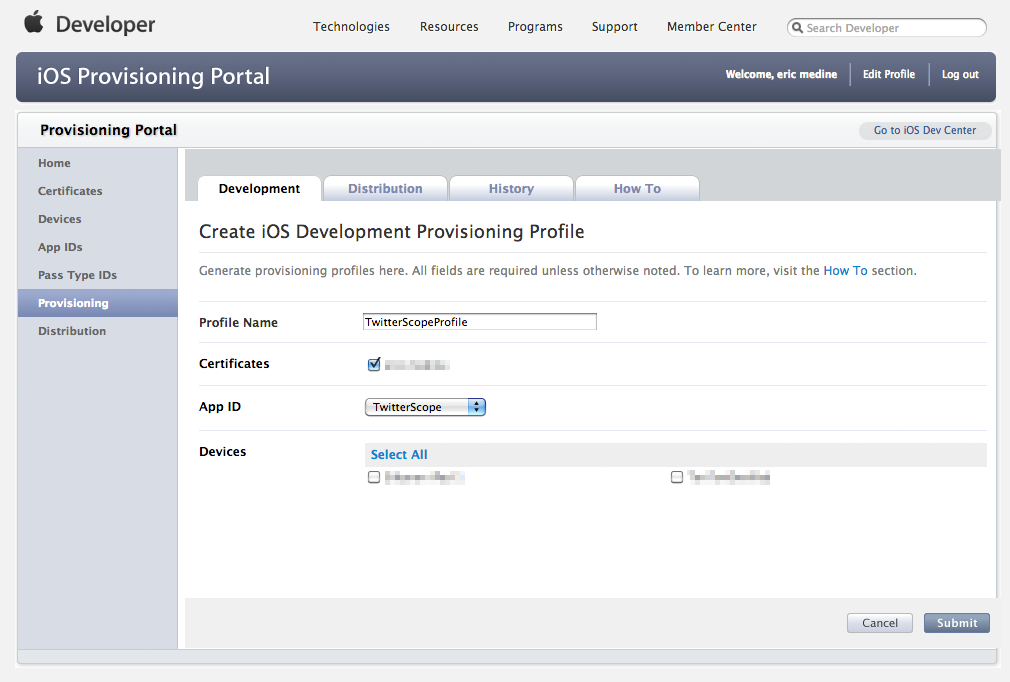Click the Profile Name input field

480,321
